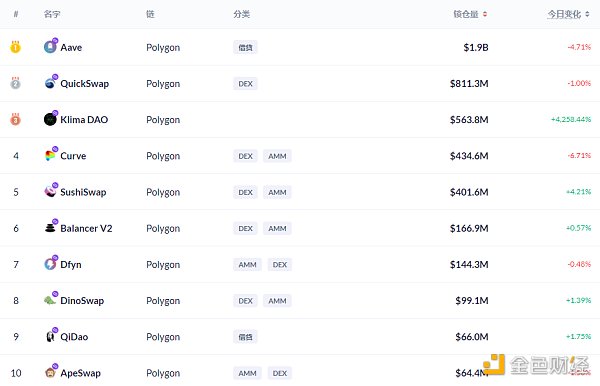Open the Klima DAO black logo icon
Image resolution: width=600 pixels, height=386 pixels.
tap(50, 119)
